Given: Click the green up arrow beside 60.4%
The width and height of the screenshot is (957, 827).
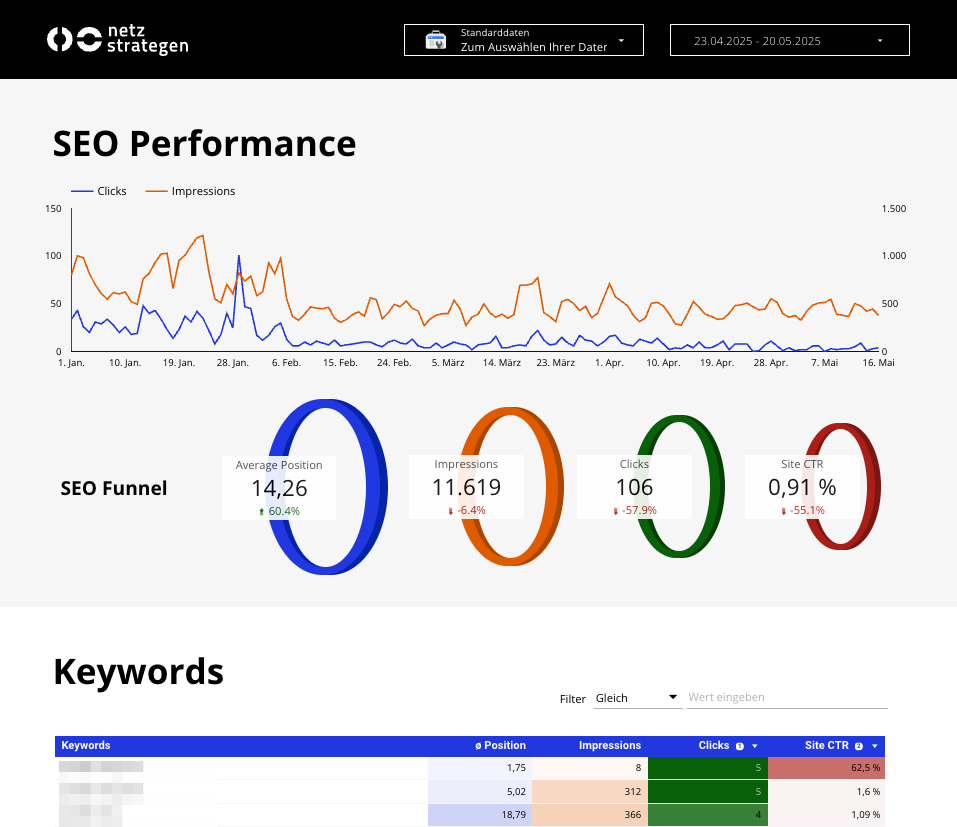Looking at the screenshot, I should tap(263, 511).
